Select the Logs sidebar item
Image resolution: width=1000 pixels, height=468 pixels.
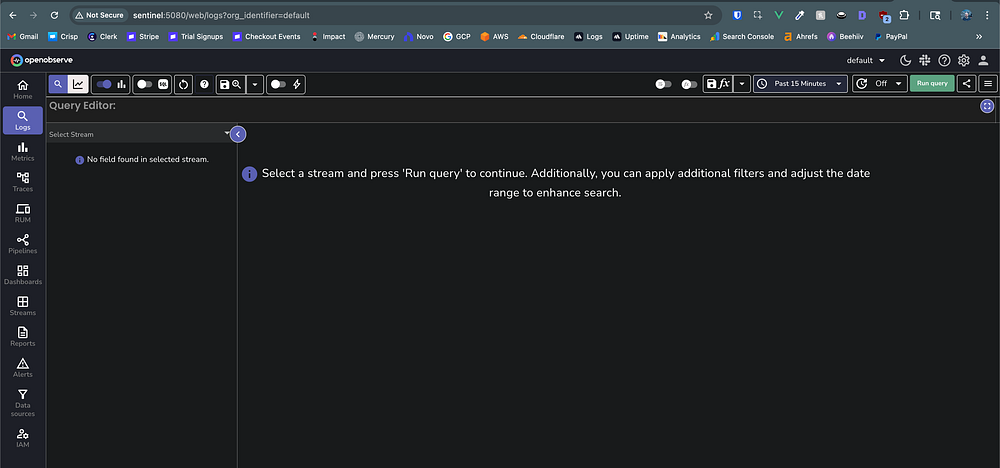(x=22, y=120)
